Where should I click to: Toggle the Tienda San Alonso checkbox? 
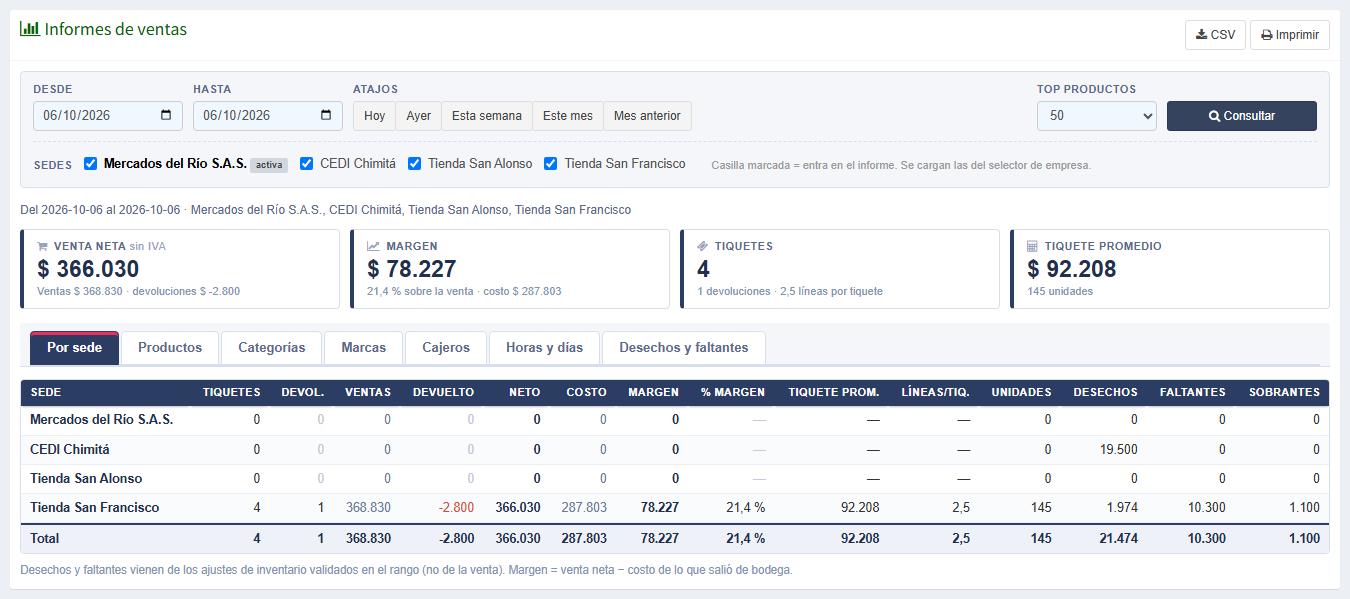pyautogui.click(x=415, y=163)
